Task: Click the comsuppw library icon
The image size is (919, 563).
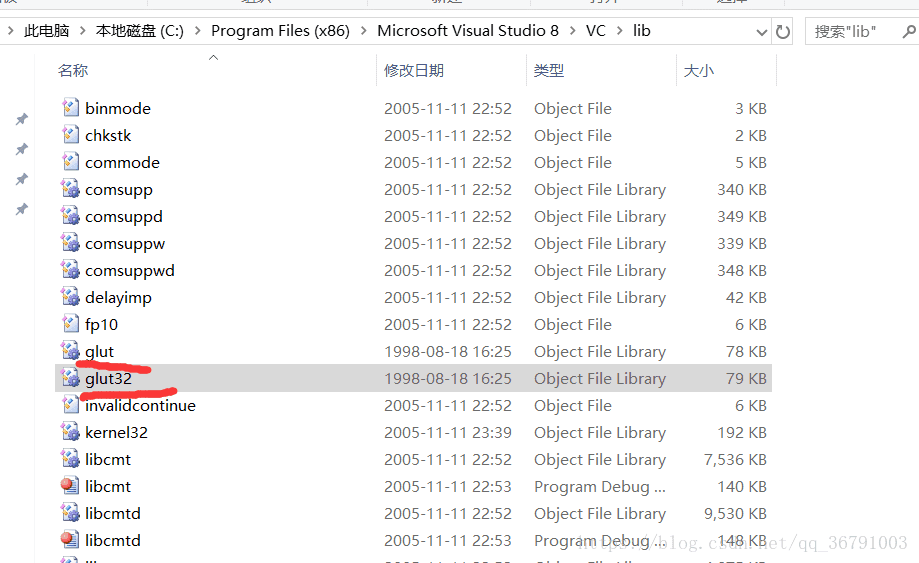Action: coord(70,243)
